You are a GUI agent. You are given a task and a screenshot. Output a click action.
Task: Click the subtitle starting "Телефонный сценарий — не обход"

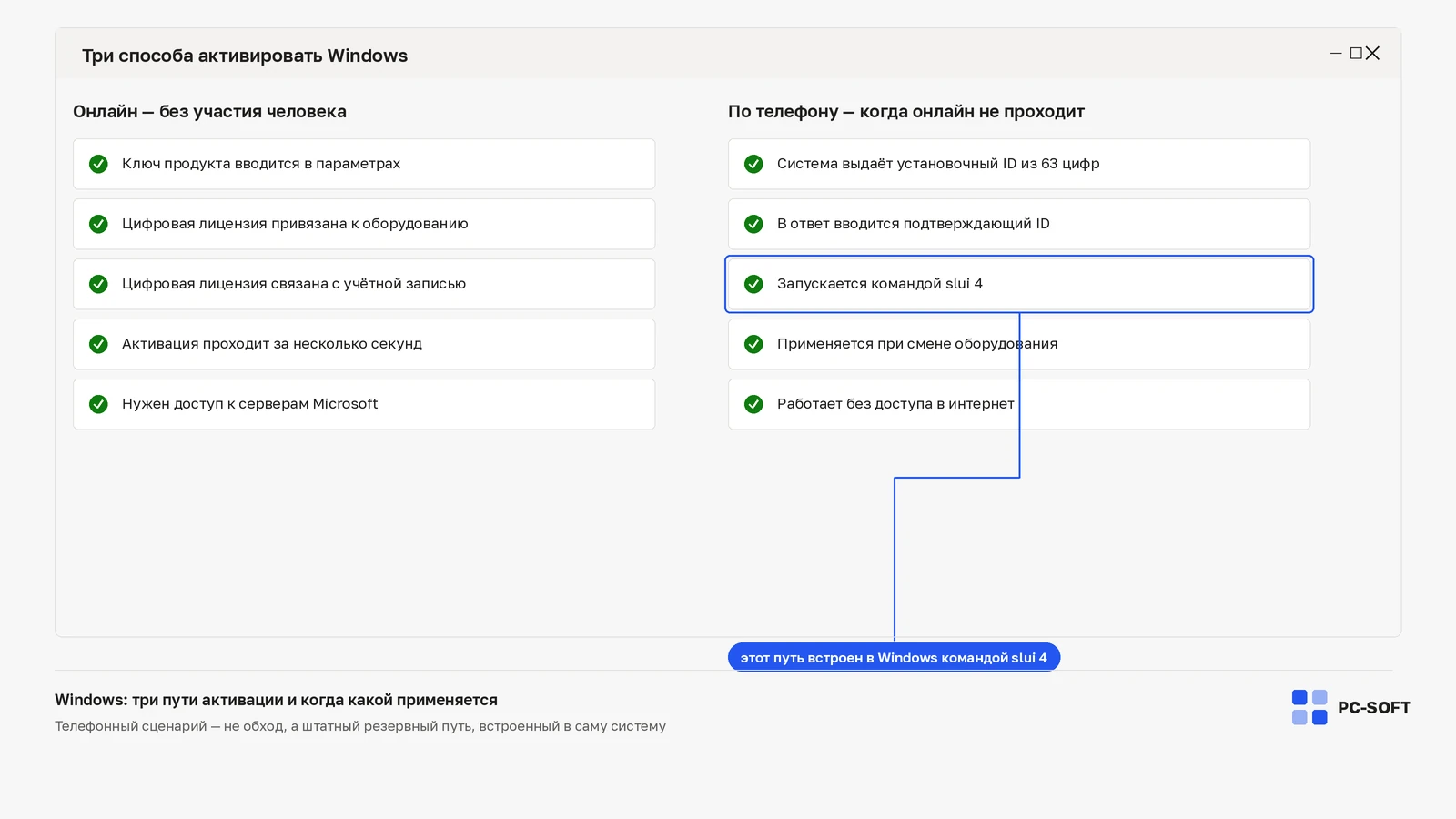point(360,726)
